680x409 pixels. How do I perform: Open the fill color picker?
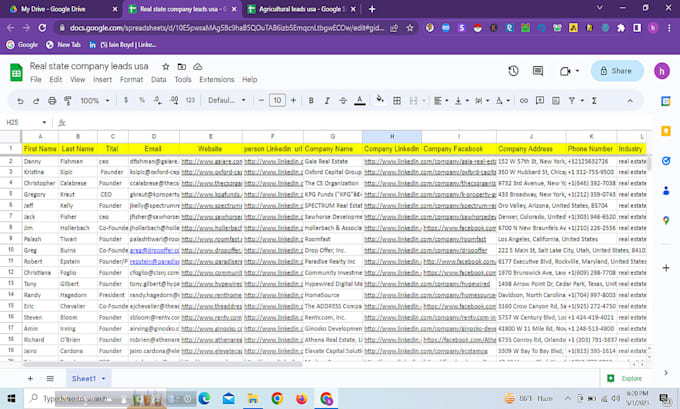coord(380,100)
